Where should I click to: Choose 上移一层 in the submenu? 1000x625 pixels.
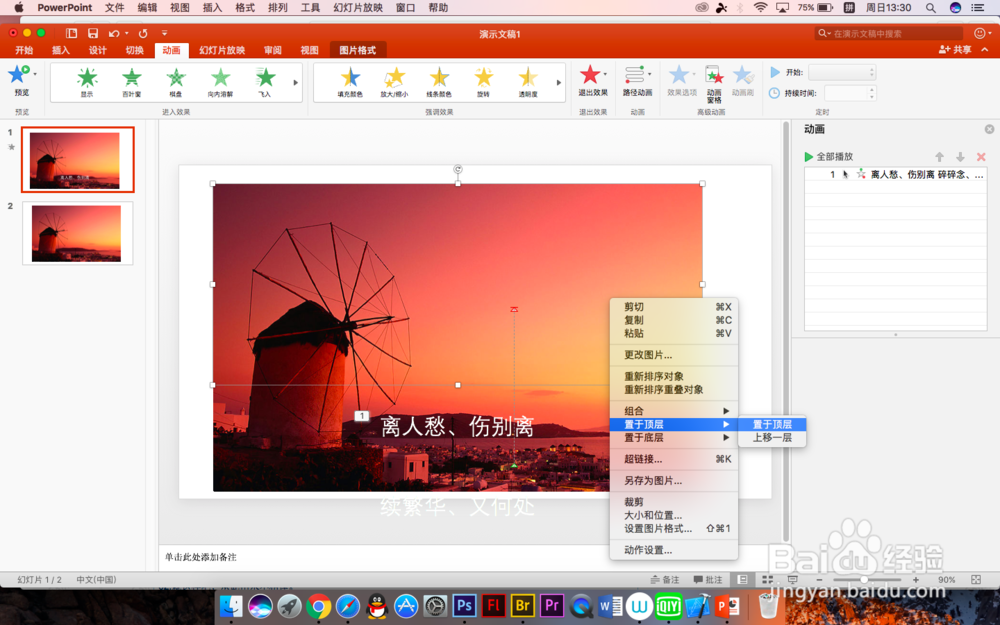tap(772, 438)
